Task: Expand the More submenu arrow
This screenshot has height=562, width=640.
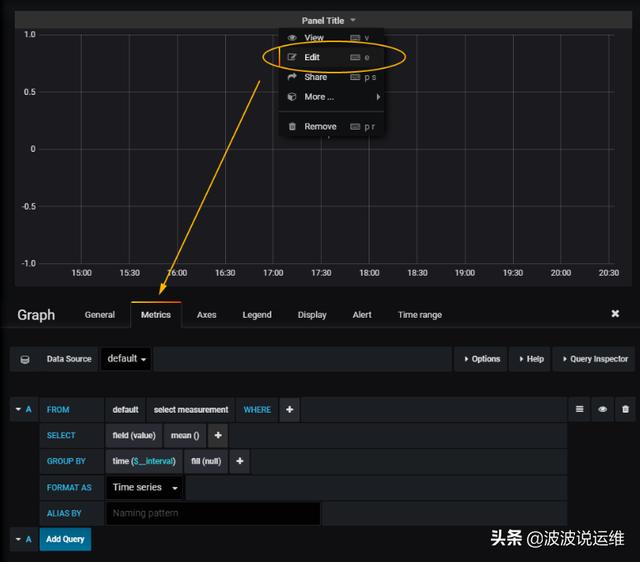Action: pyautogui.click(x=378, y=97)
